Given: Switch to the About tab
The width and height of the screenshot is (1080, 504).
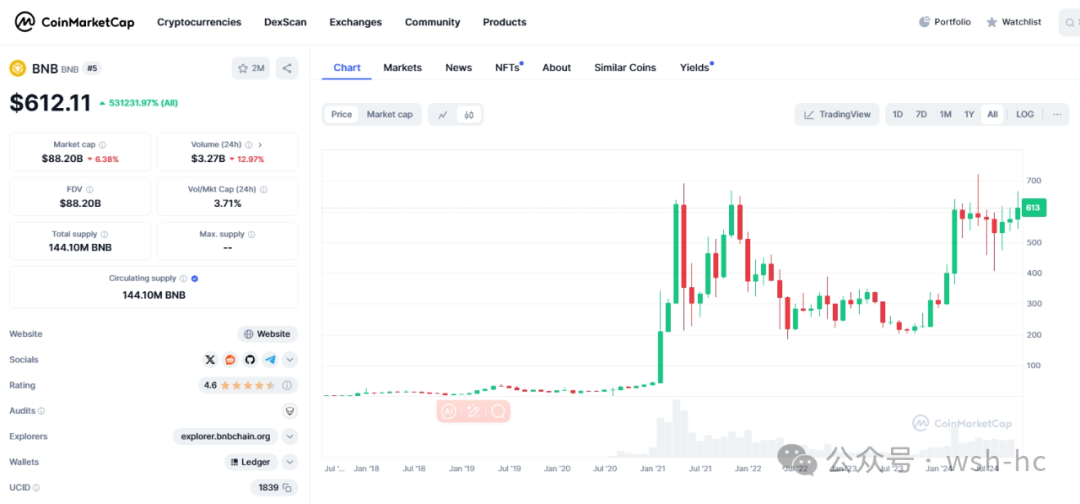Looking at the screenshot, I should coord(557,67).
